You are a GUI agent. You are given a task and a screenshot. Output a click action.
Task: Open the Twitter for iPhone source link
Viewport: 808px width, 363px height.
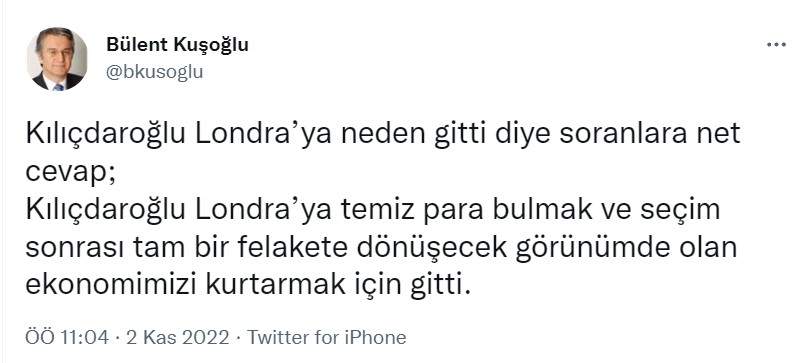tap(327, 338)
